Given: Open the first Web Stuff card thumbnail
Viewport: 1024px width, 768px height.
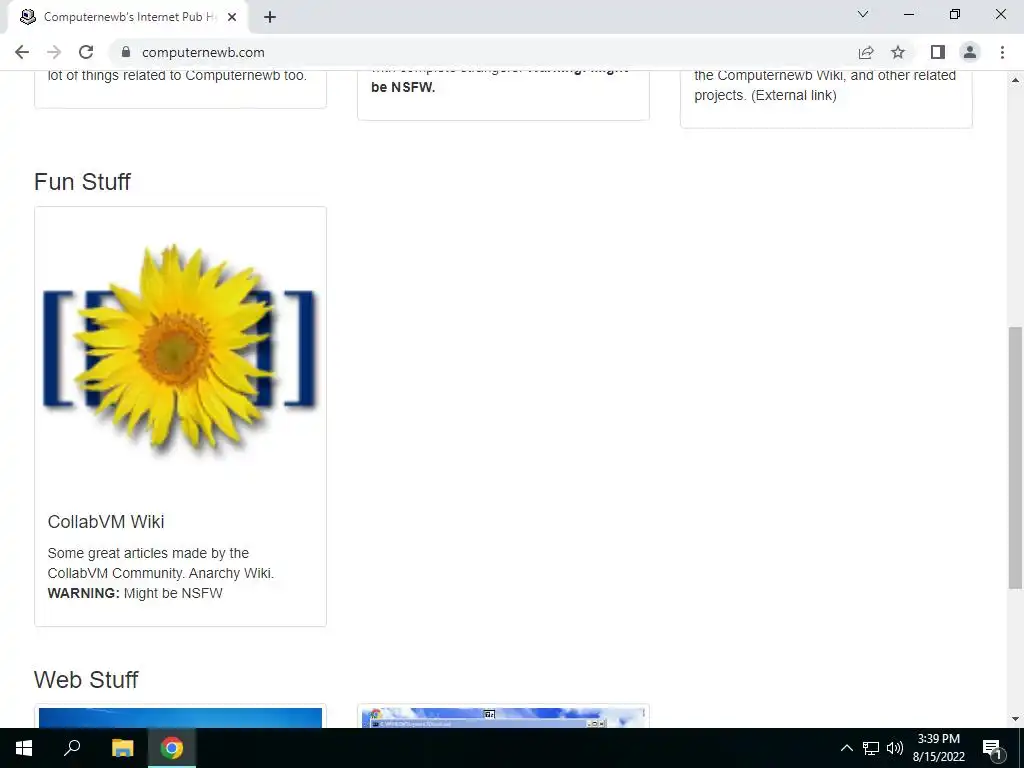Looking at the screenshot, I should pos(180,717).
